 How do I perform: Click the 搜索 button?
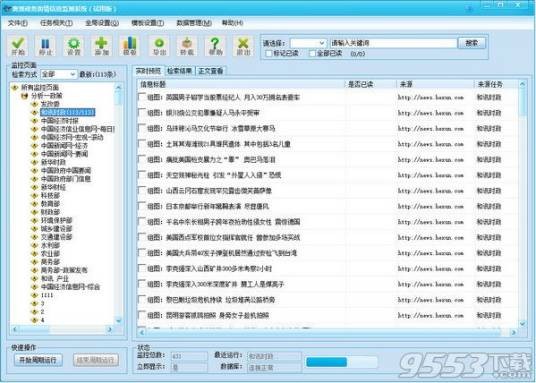click(472, 43)
